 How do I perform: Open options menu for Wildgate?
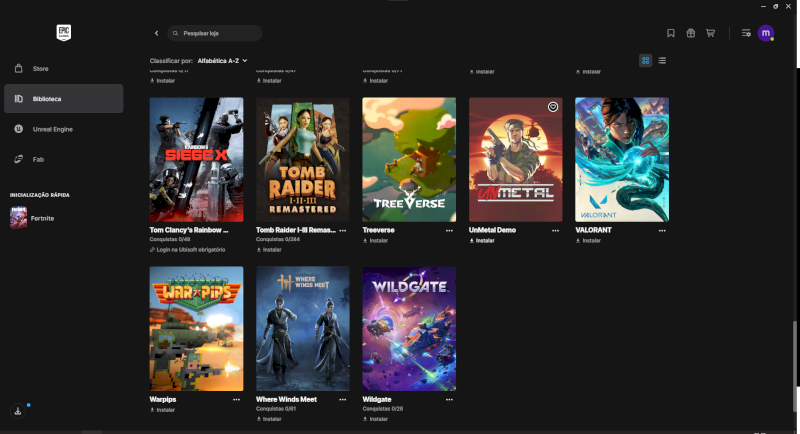pos(449,400)
